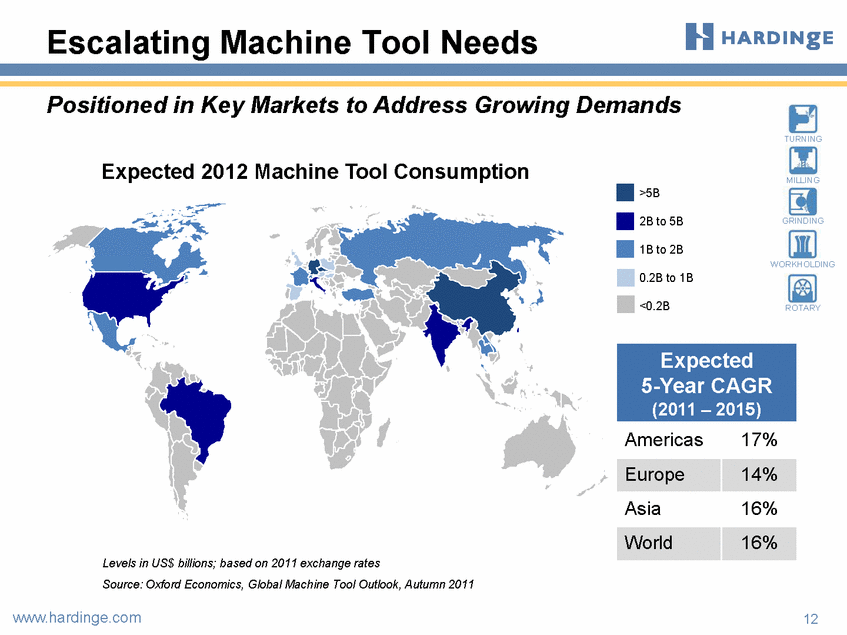This screenshot has height=635, width=847.
Task: Select the Grinding icon
Action: pyautogui.click(x=803, y=201)
